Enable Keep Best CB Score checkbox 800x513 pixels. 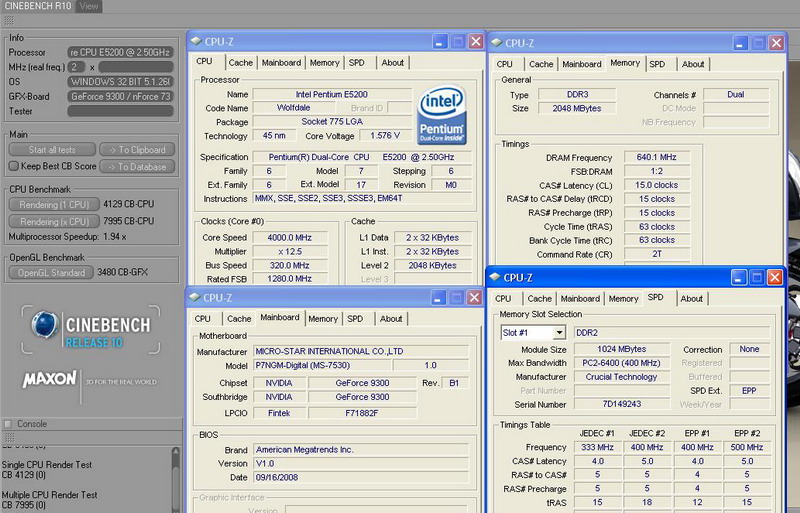pyautogui.click(x=14, y=166)
